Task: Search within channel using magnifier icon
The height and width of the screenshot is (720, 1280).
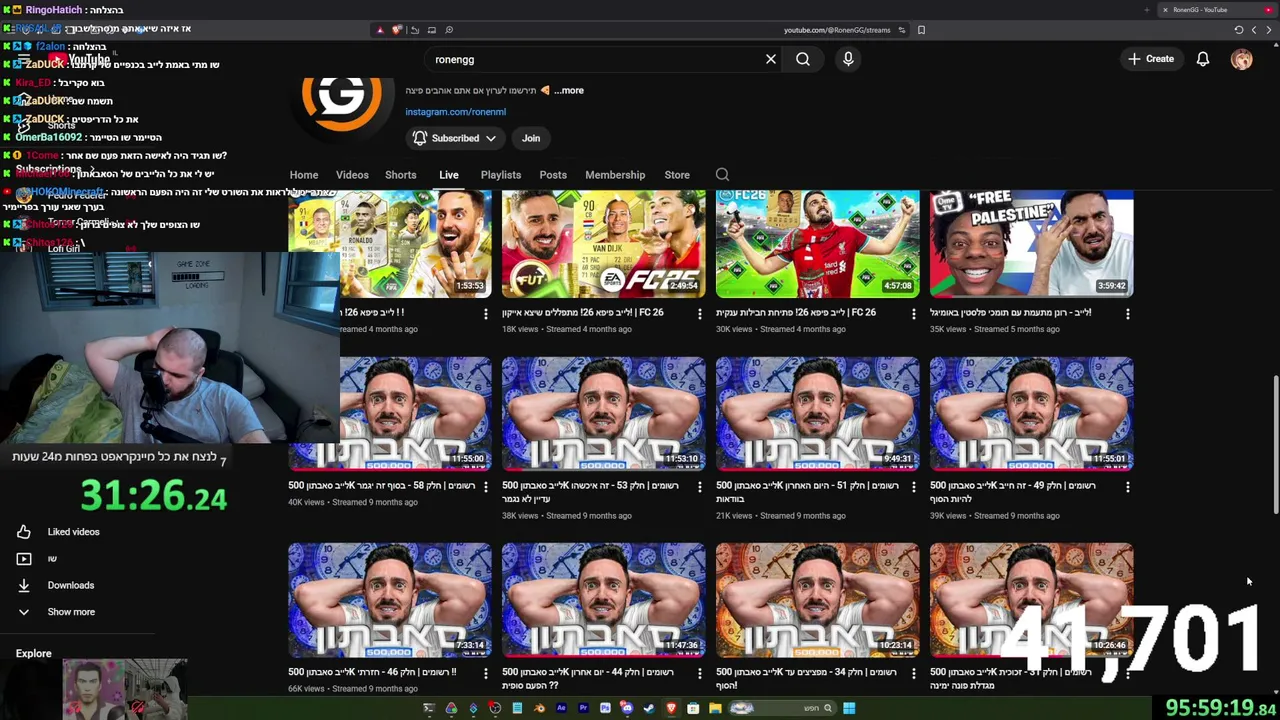Action: pyautogui.click(x=722, y=175)
